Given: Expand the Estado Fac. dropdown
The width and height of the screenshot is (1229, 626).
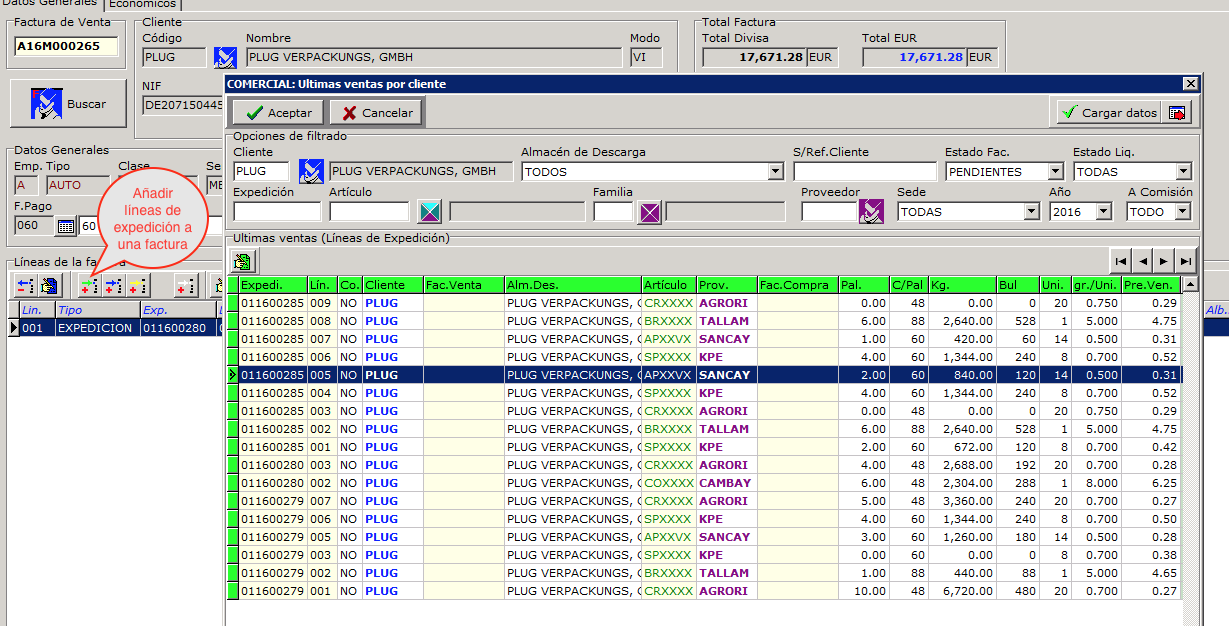Looking at the screenshot, I should pyautogui.click(x=1055, y=172).
